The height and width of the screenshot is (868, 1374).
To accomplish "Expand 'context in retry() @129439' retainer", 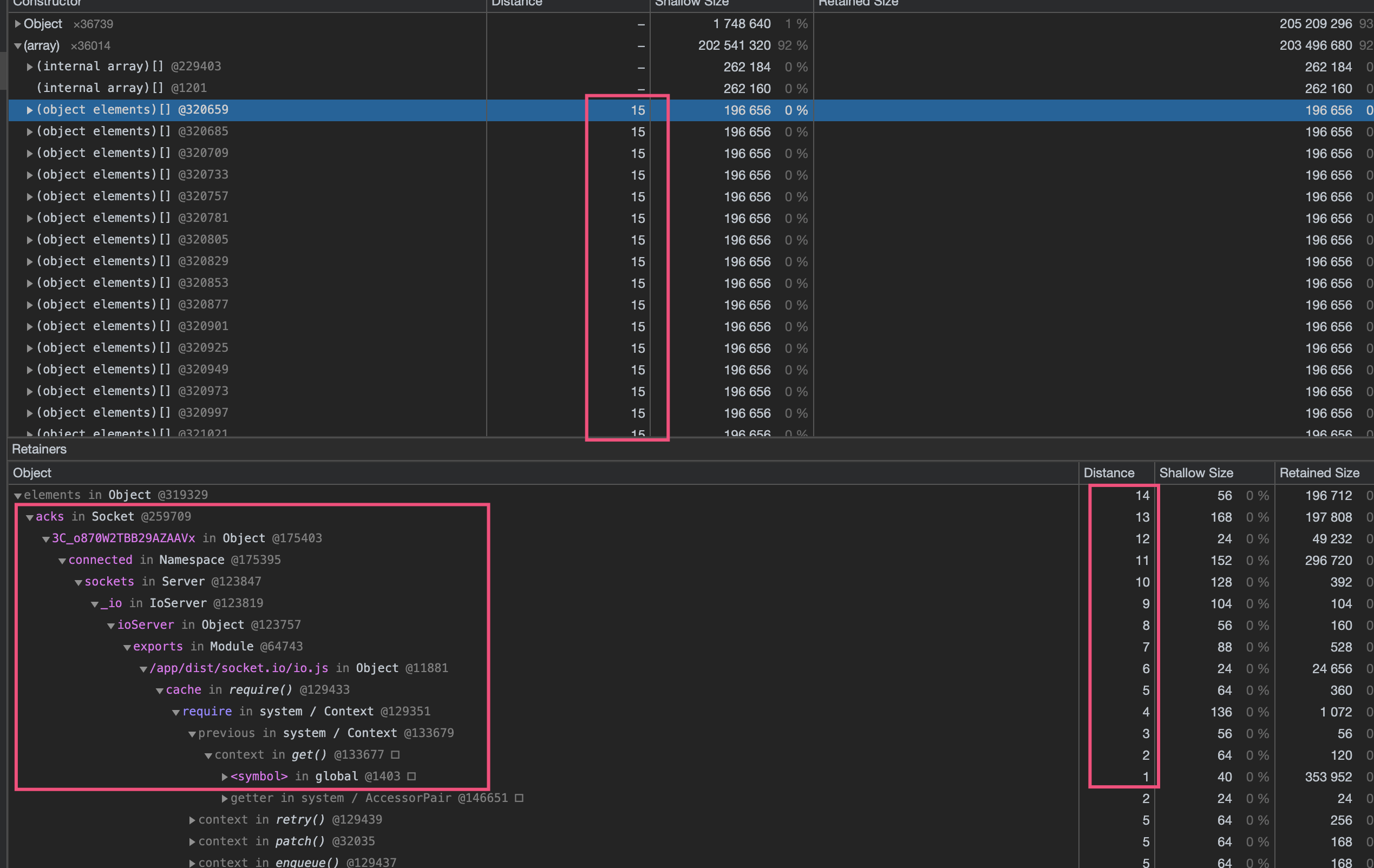I will [192, 820].
